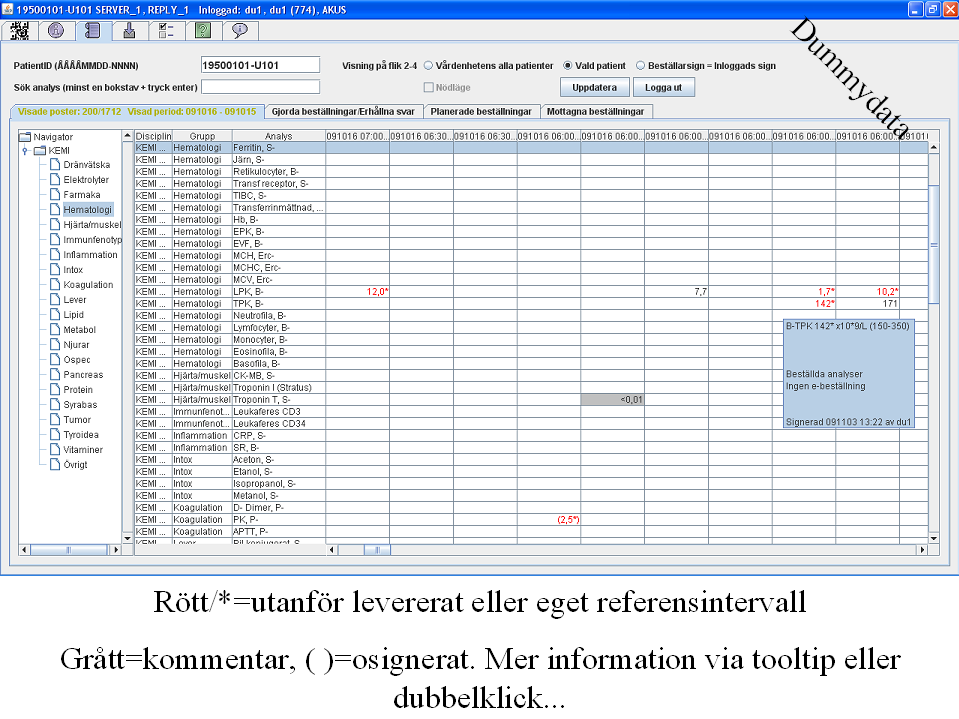Screen dimensions: 959x719
Task: Select the Visade poster tab
Action: [x=137, y=111]
